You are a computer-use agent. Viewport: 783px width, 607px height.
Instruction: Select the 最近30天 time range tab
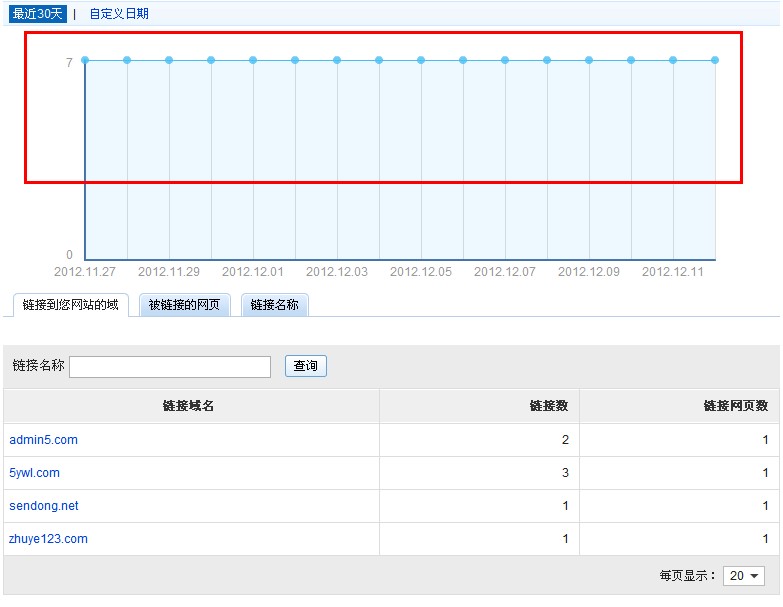(38, 14)
